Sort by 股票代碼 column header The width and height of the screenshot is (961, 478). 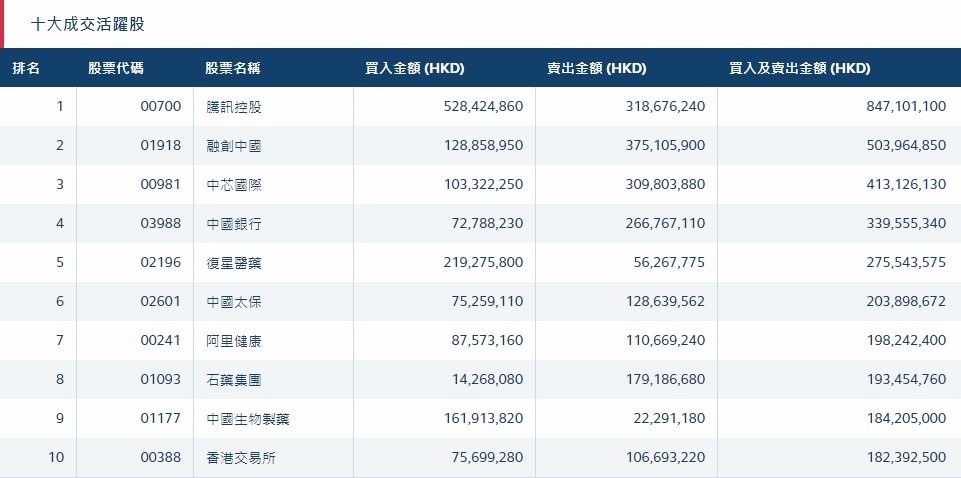(x=115, y=69)
